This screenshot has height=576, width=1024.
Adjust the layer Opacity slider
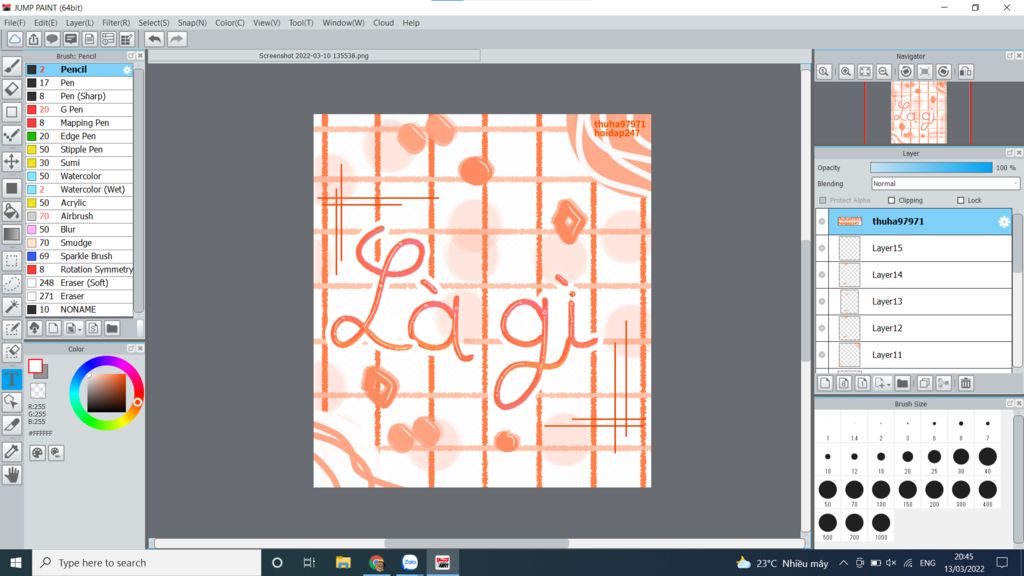(x=931, y=168)
